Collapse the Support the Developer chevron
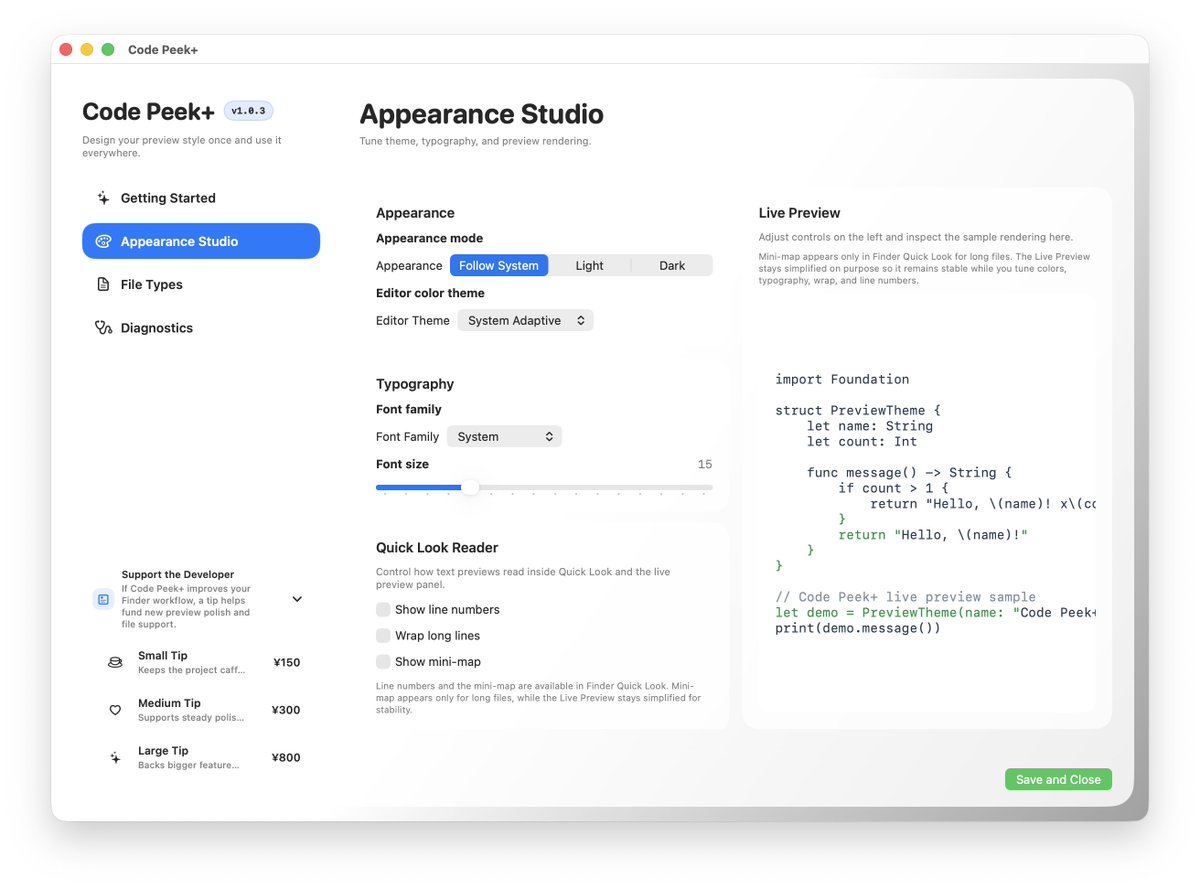 pyautogui.click(x=297, y=599)
